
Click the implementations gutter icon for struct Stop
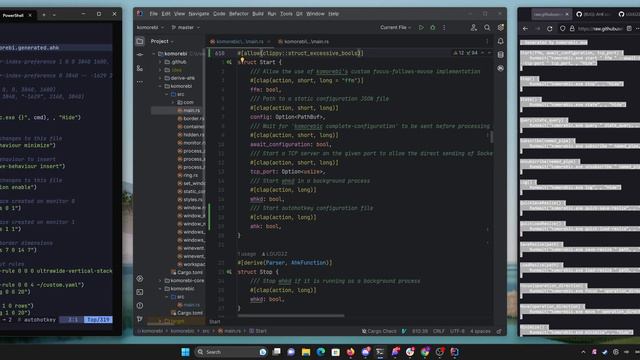pyautogui.click(x=229, y=272)
